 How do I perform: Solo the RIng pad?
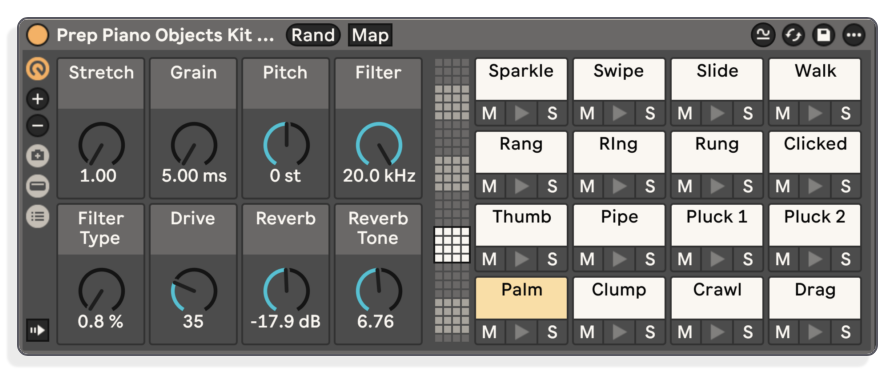[x=650, y=186]
